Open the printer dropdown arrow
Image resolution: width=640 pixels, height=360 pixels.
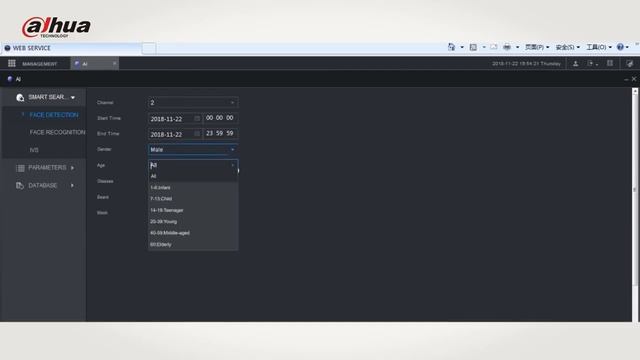518,47
